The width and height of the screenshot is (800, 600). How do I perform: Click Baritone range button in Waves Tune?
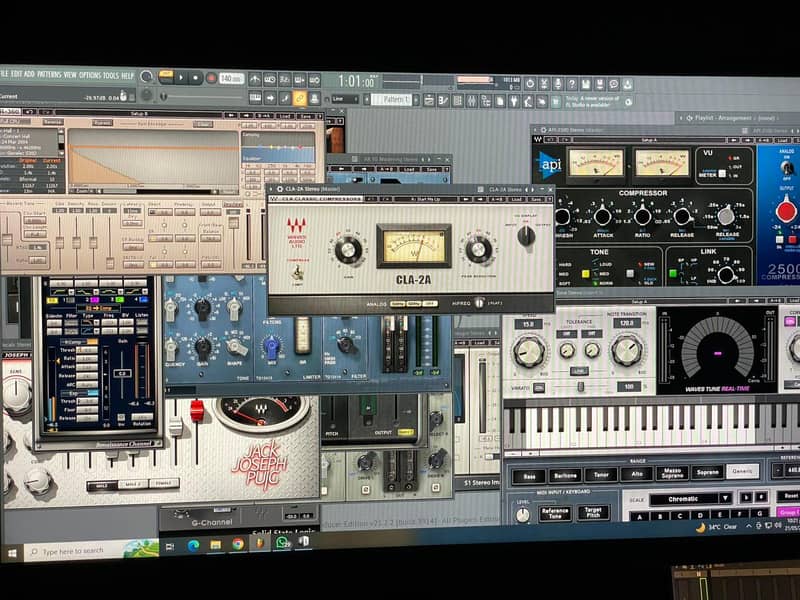click(565, 476)
